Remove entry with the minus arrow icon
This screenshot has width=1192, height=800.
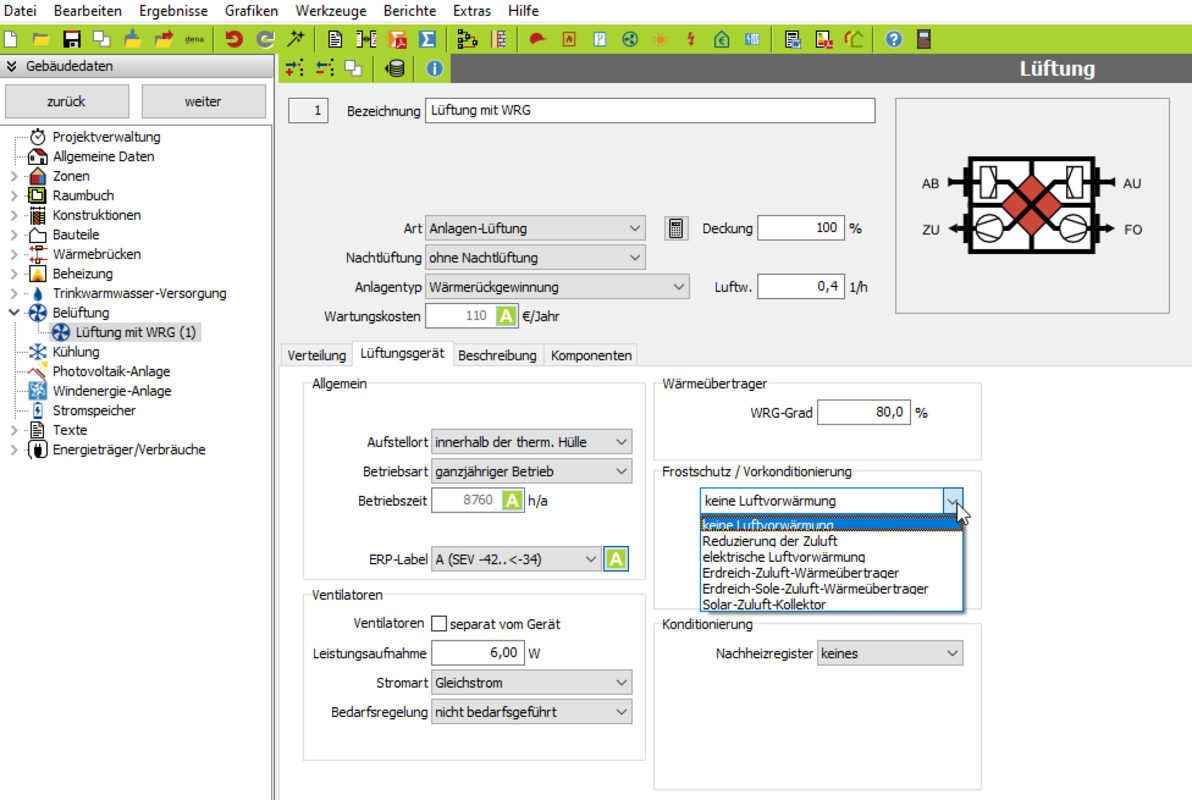click(x=325, y=68)
